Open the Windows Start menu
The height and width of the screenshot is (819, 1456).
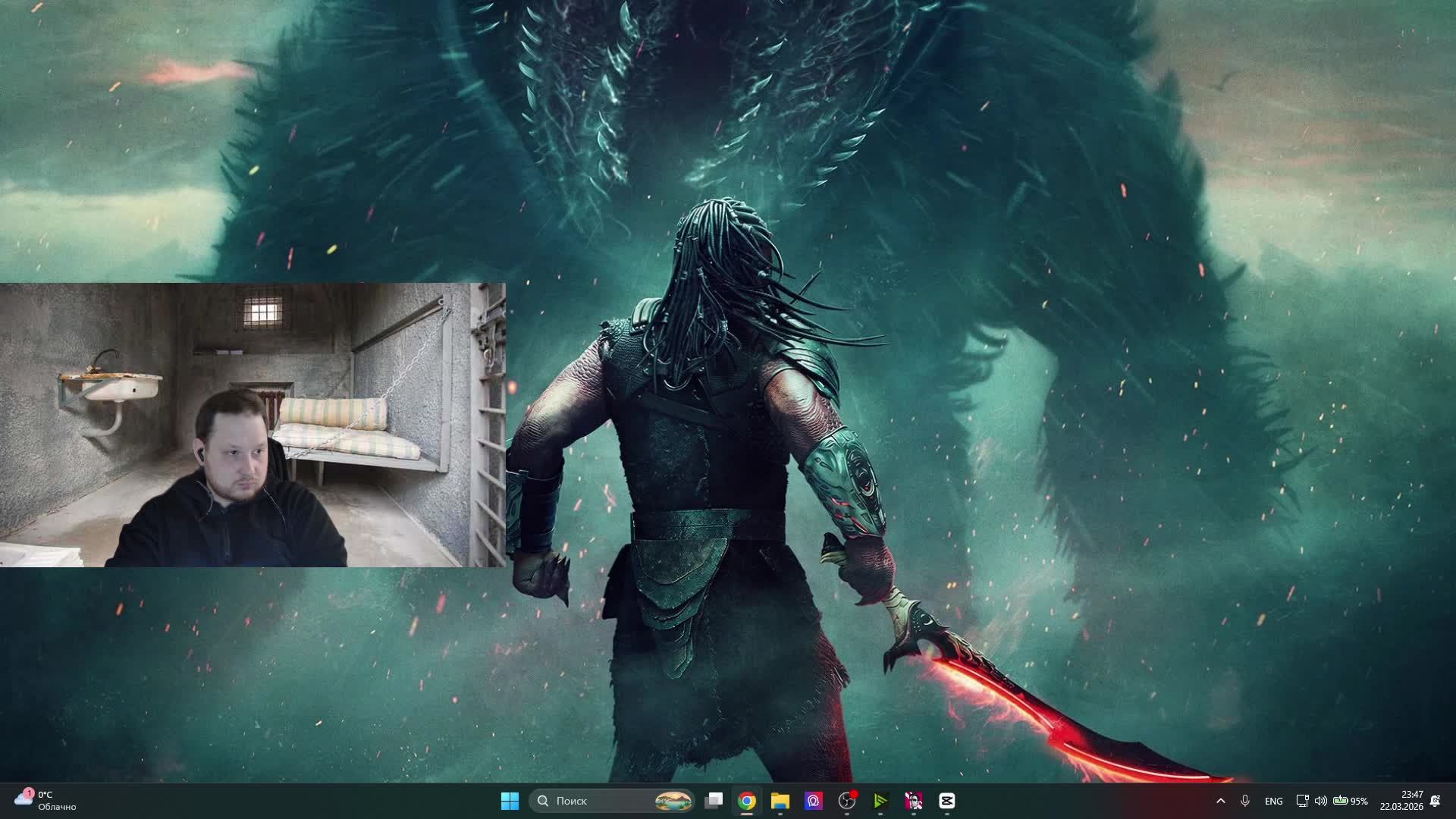click(x=510, y=801)
